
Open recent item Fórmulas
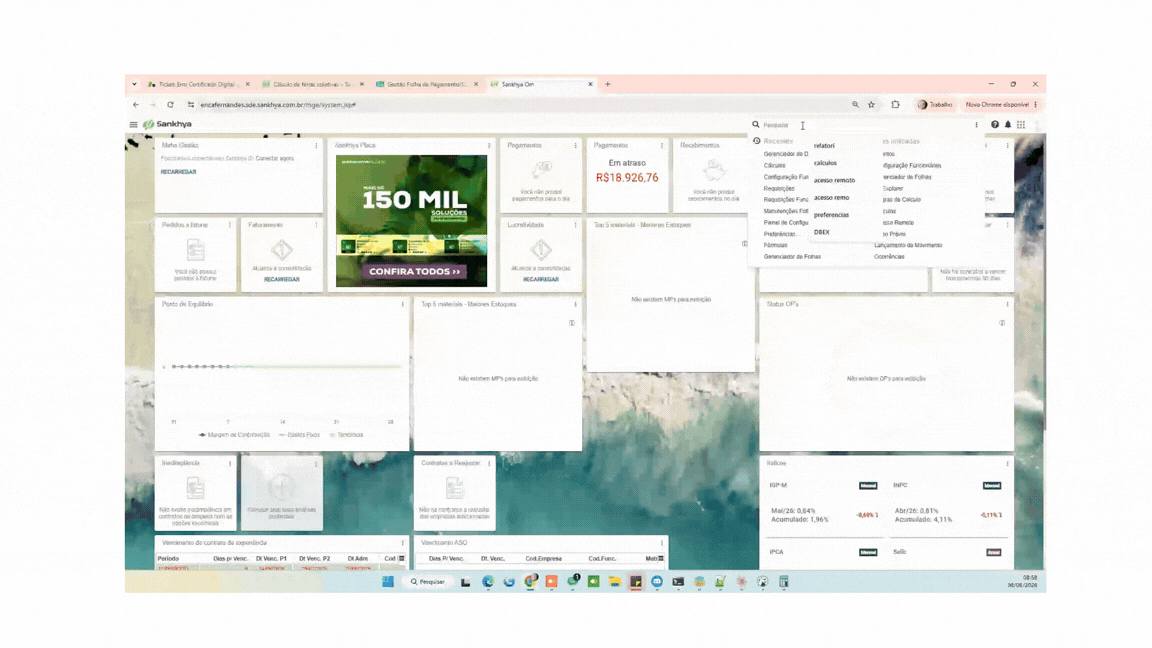pos(775,245)
